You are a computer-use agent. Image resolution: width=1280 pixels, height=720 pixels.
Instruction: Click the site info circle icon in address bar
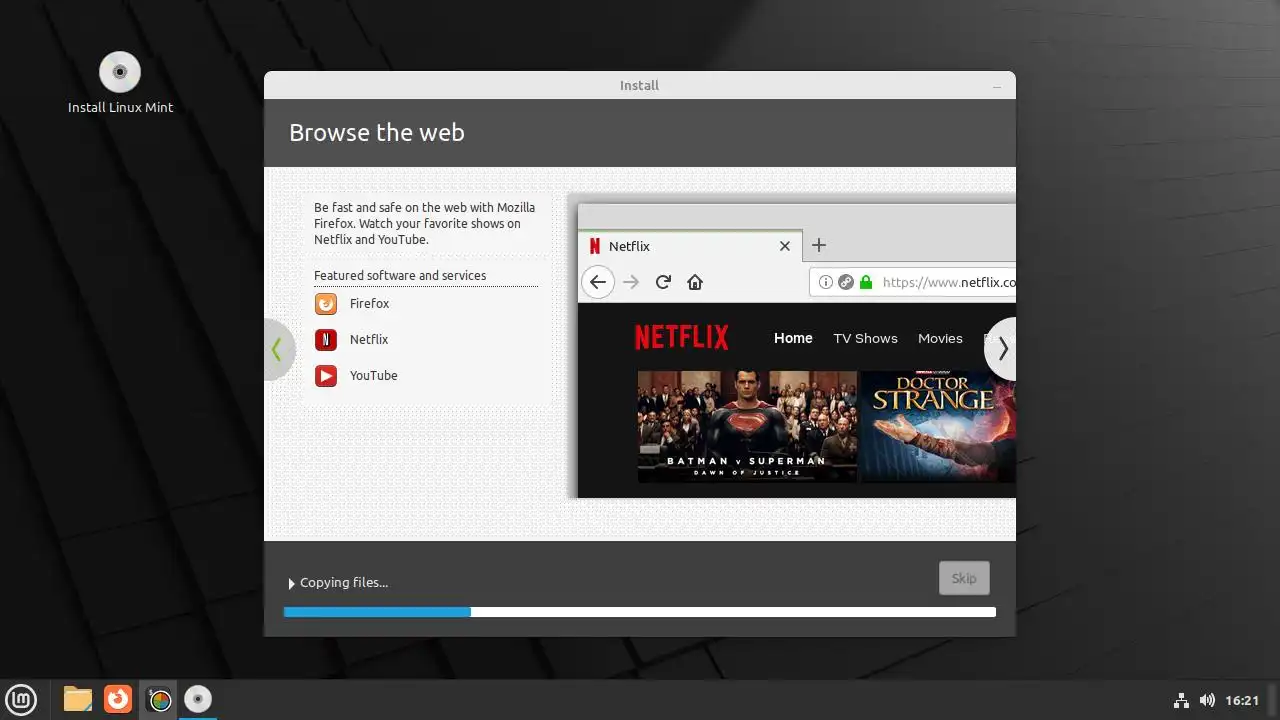[x=826, y=282]
